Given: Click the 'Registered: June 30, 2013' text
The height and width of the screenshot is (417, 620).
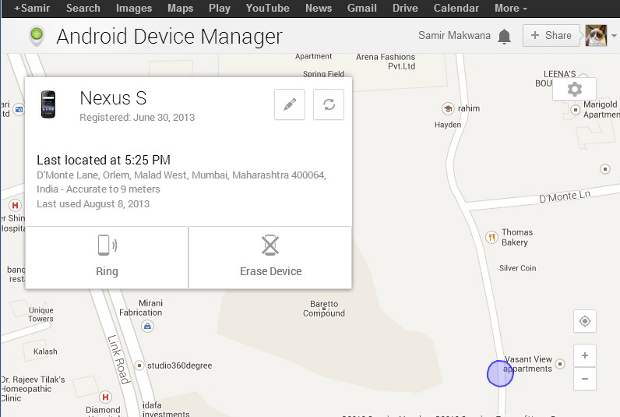Looking at the screenshot, I should click(137, 117).
